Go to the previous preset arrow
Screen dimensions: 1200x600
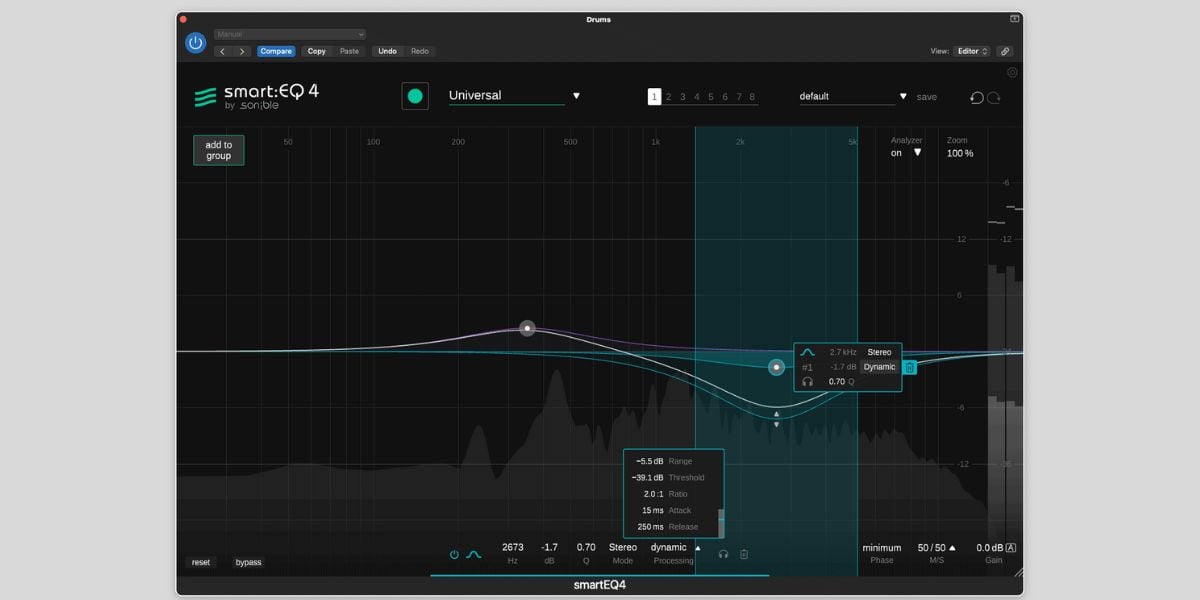coord(223,51)
